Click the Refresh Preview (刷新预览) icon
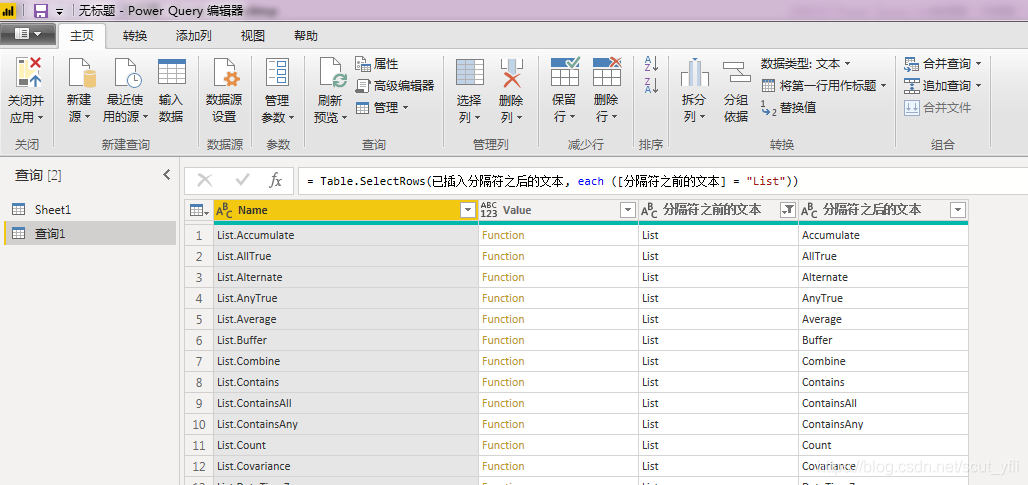This screenshot has width=1028, height=485. click(332, 73)
